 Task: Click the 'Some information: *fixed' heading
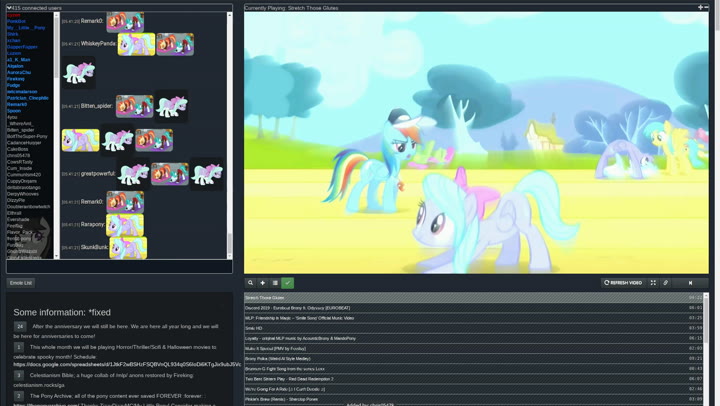pos(62,312)
